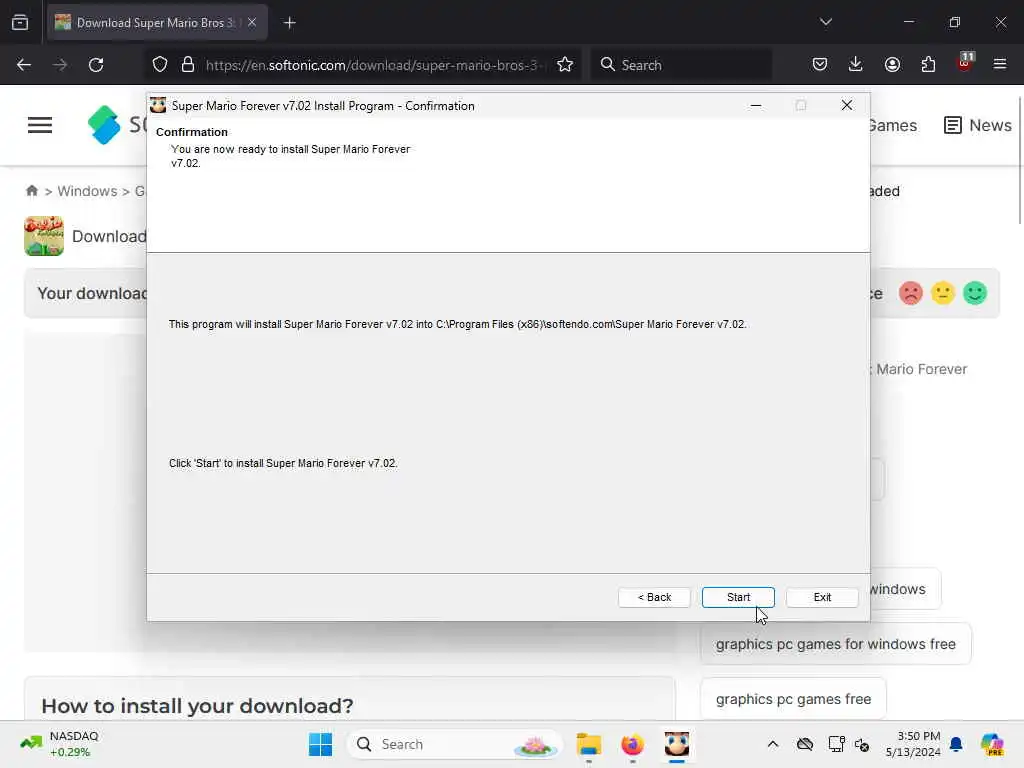Click the Super Mario game thumbnail icon
1024x768 pixels.
44,236
